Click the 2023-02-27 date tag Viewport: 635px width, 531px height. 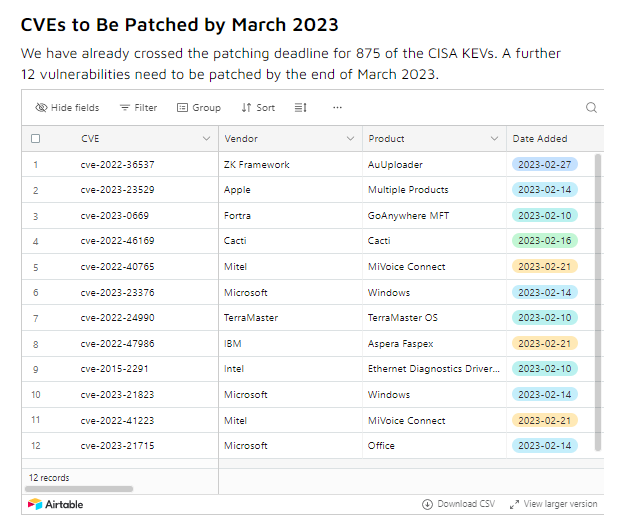pyautogui.click(x=545, y=164)
